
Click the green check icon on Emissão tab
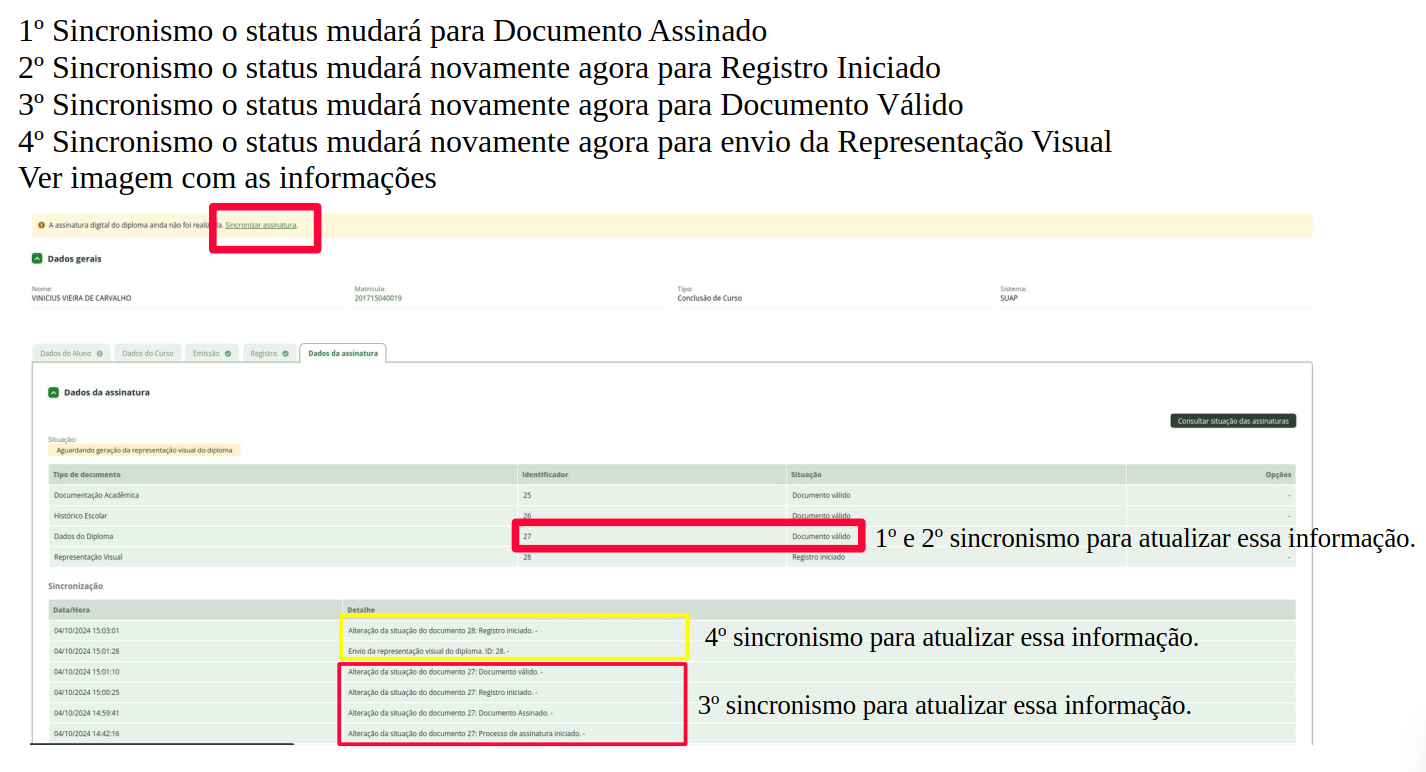228,353
